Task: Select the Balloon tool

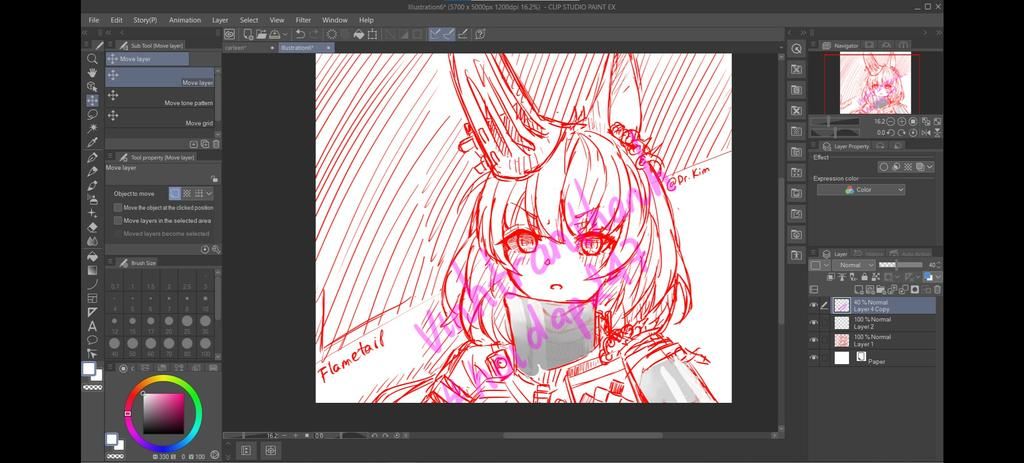Action: click(93, 340)
